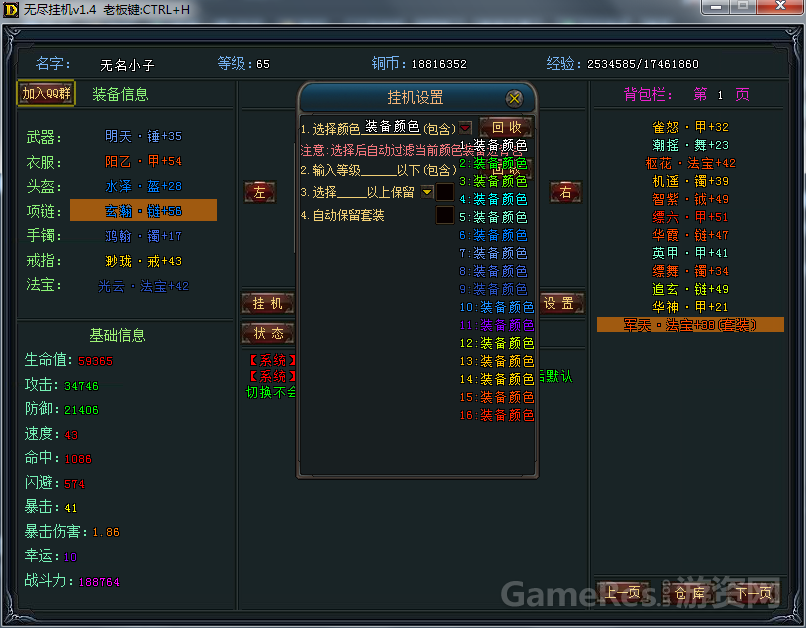Choose option 16 red 装备颜色
This screenshot has width=806, height=628.
pyautogui.click(x=497, y=415)
